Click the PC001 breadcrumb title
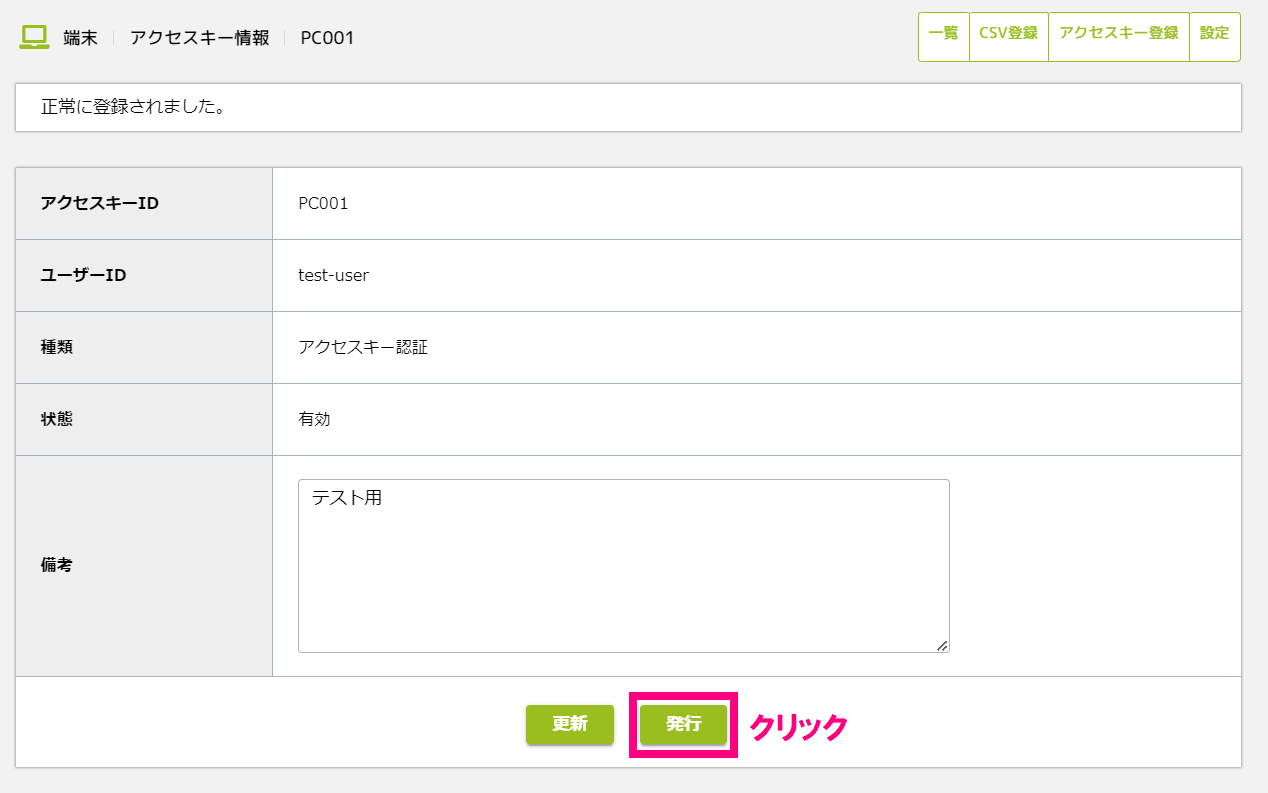This screenshot has height=793, width=1268. click(327, 38)
